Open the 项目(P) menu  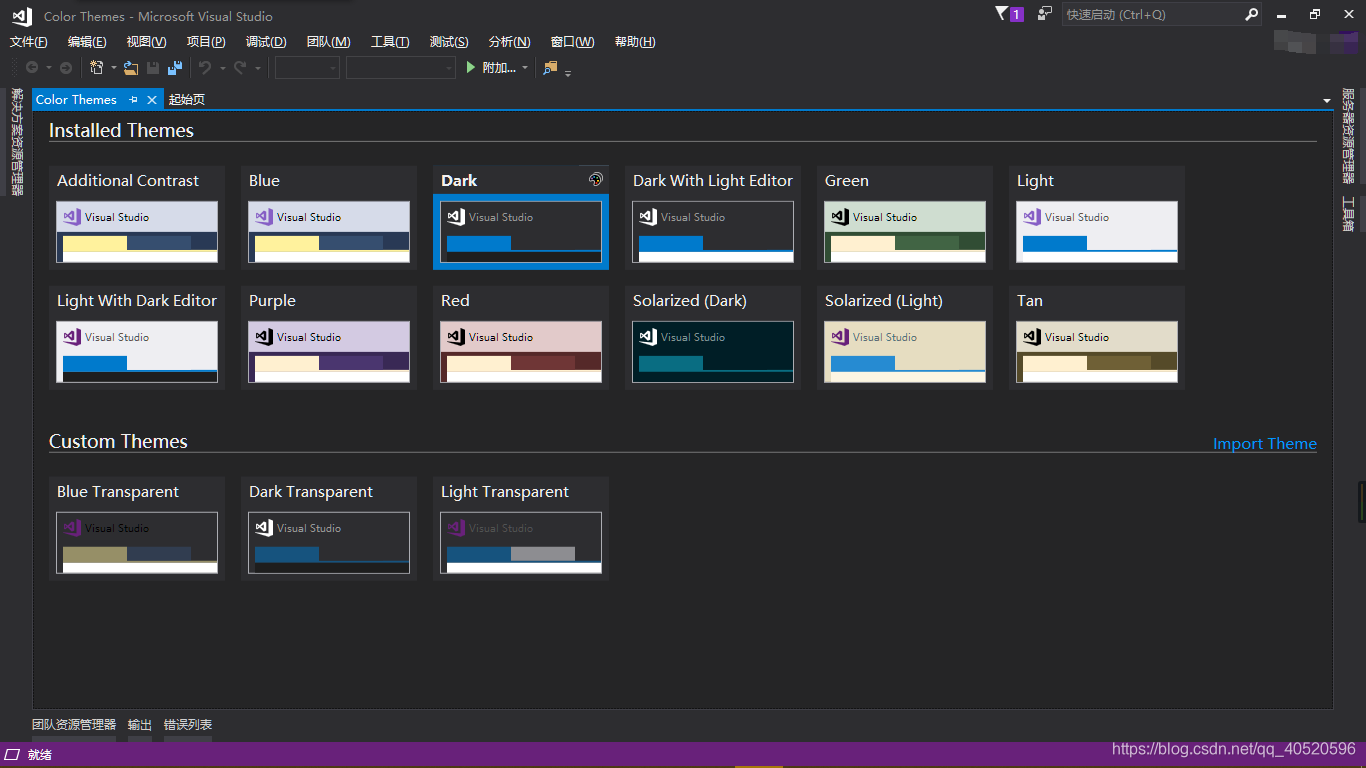tap(206, 42)
